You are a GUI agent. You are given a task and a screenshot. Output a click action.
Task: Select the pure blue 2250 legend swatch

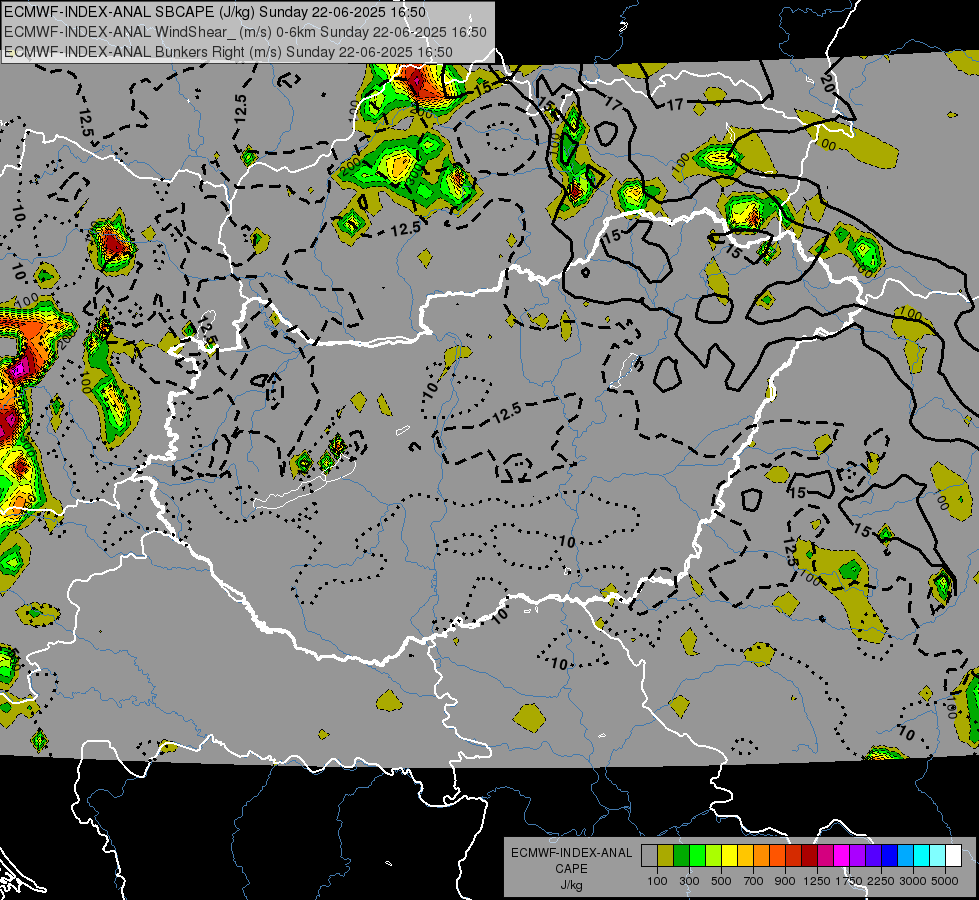(890, 856)
